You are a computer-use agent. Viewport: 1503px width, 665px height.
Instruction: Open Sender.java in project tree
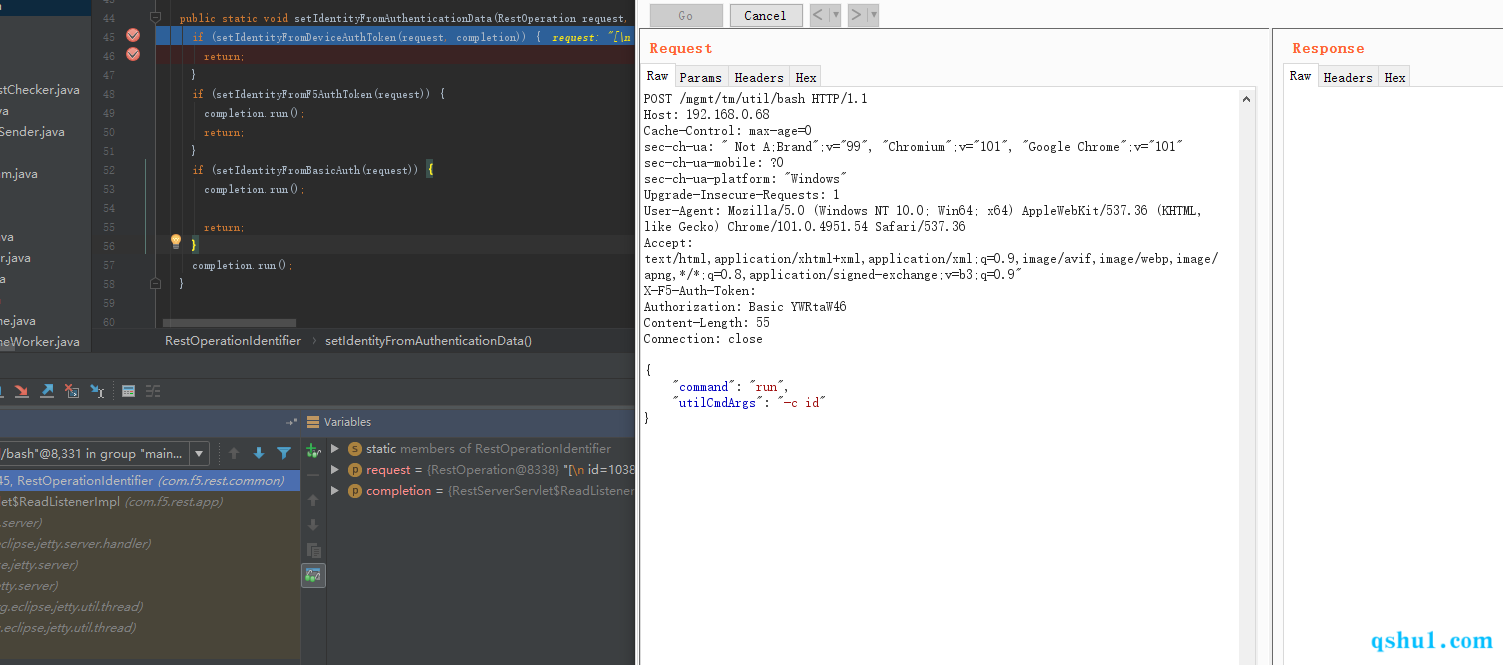[32, 132]
